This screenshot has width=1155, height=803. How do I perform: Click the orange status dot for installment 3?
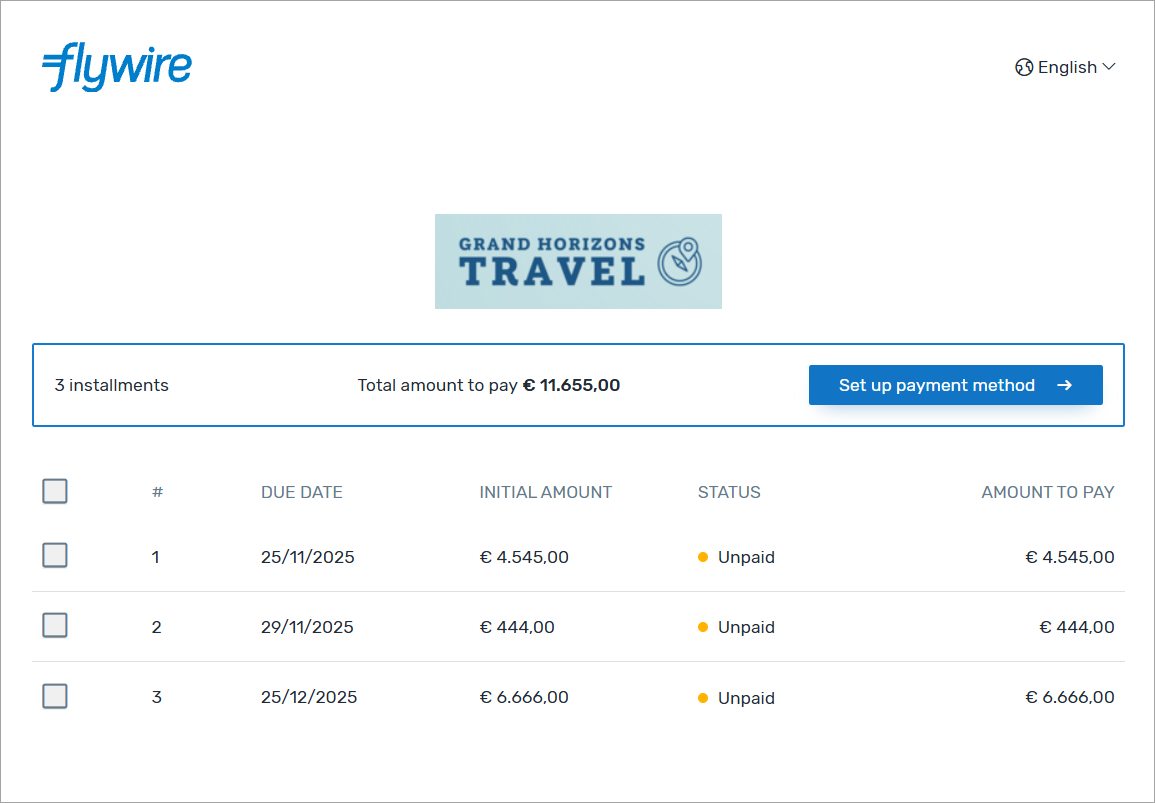(703, 698)
